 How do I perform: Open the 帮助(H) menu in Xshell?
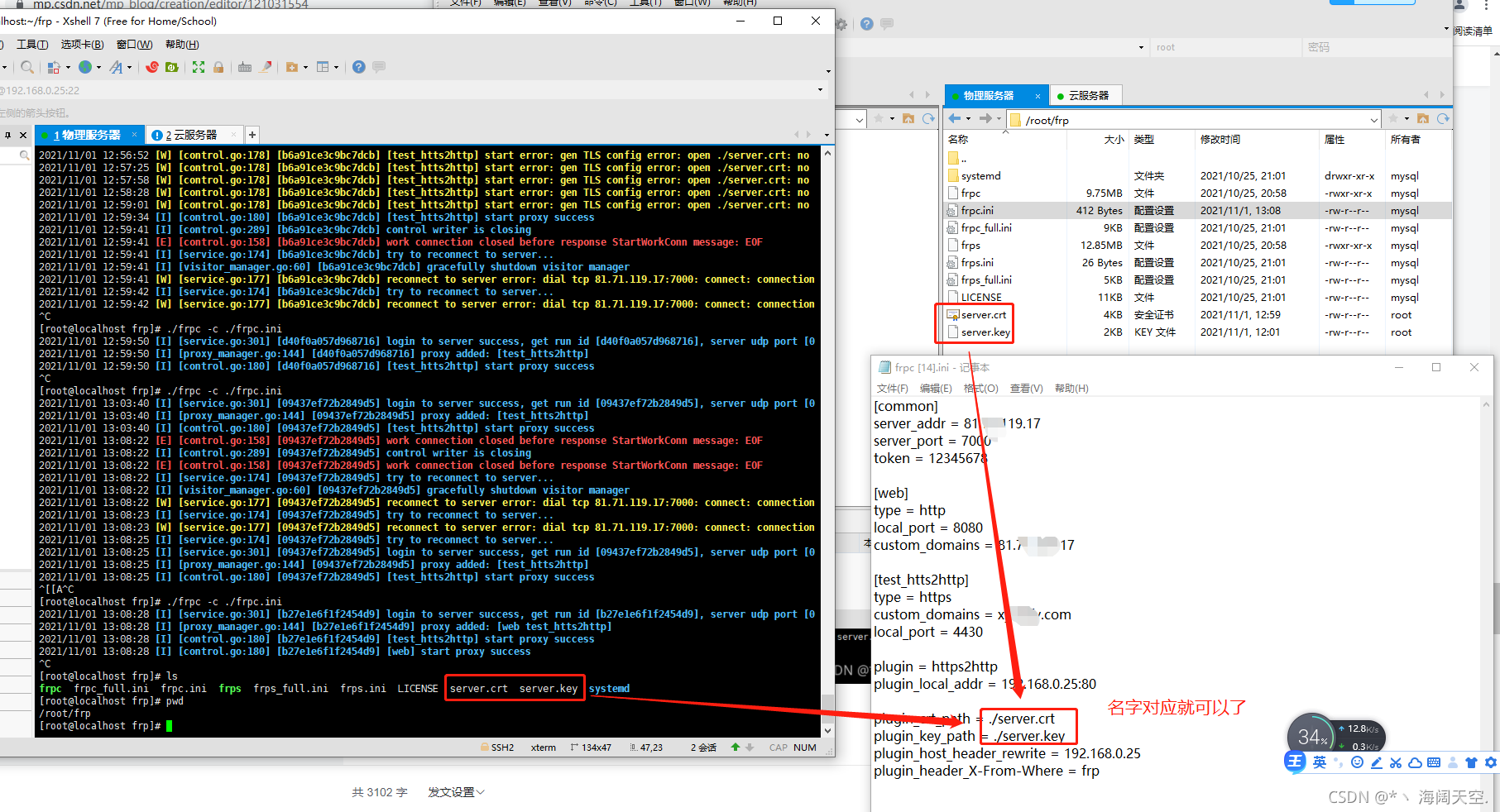click(x=182, y=45)
